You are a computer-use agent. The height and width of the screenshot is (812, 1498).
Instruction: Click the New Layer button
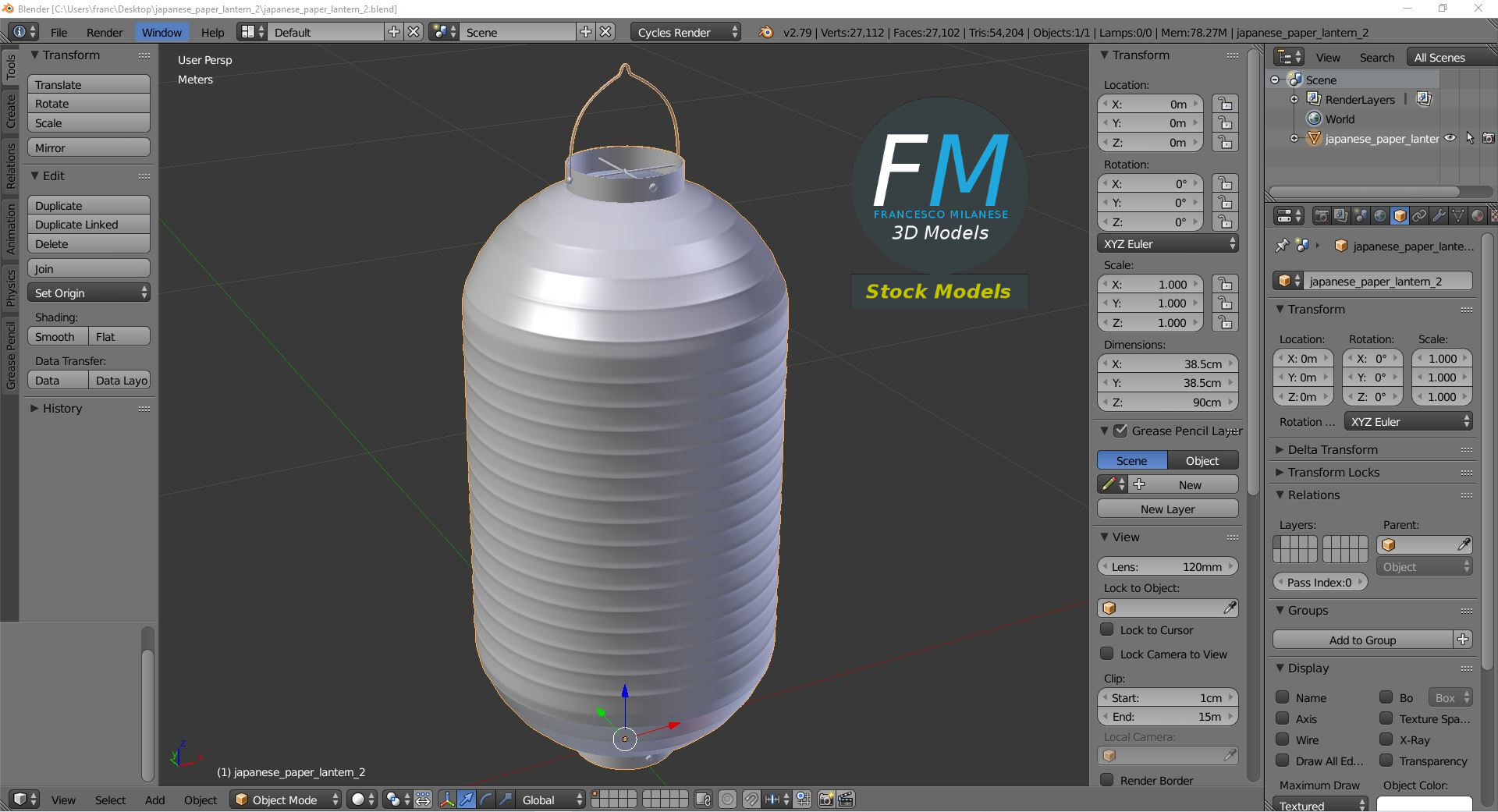tap(1168, 509)
